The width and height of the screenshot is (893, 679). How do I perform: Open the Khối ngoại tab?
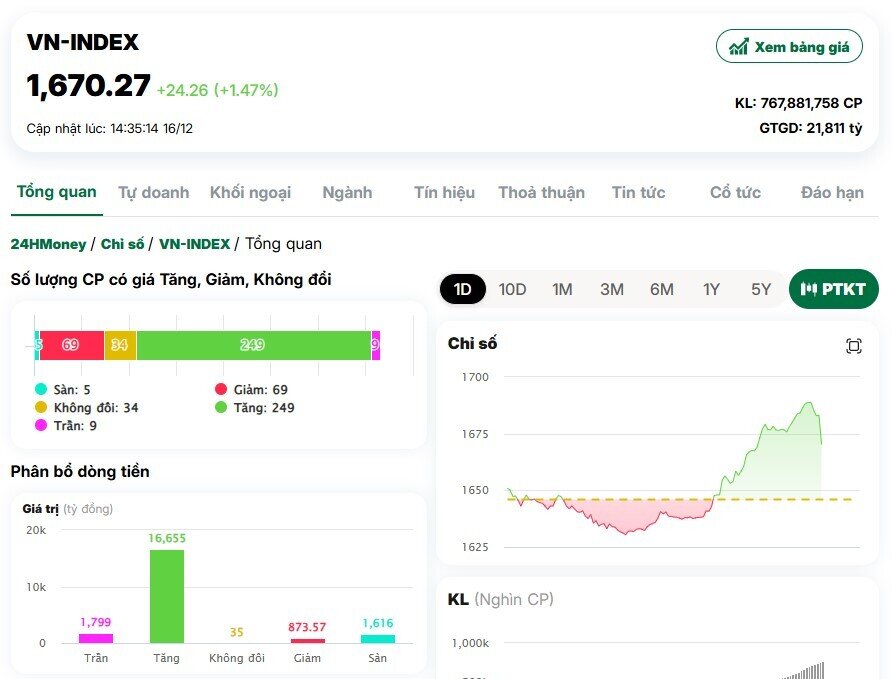tap(249, 192)
